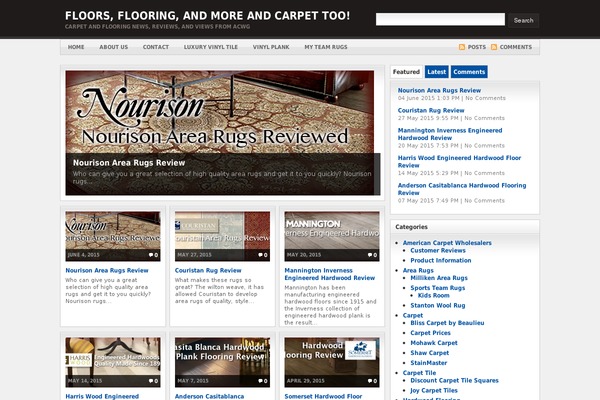Open My Team Rugs menu item
The width and height of the screenshot is (600, 400).
[x=326, y=47]
